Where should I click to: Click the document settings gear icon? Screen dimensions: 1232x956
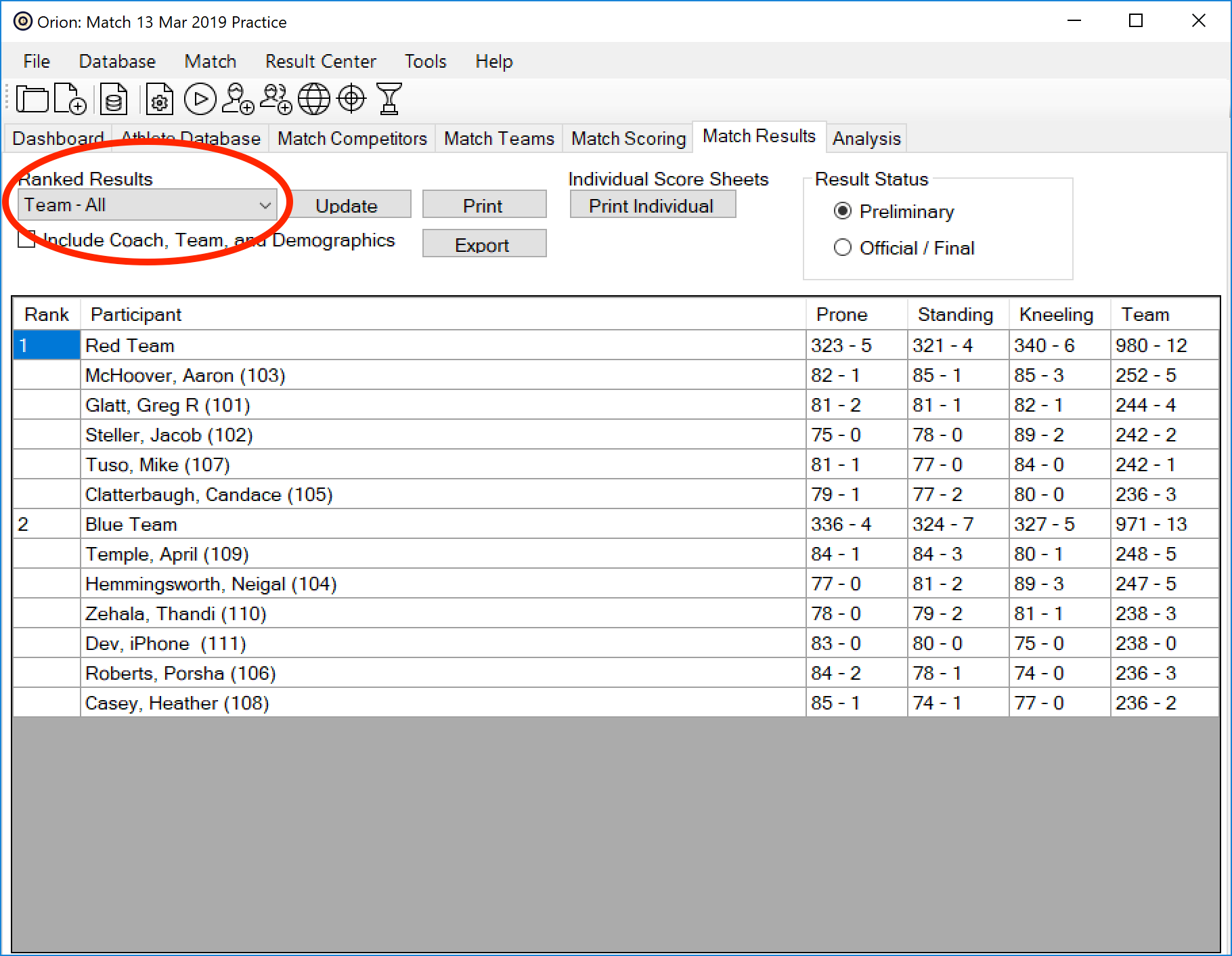159,100
